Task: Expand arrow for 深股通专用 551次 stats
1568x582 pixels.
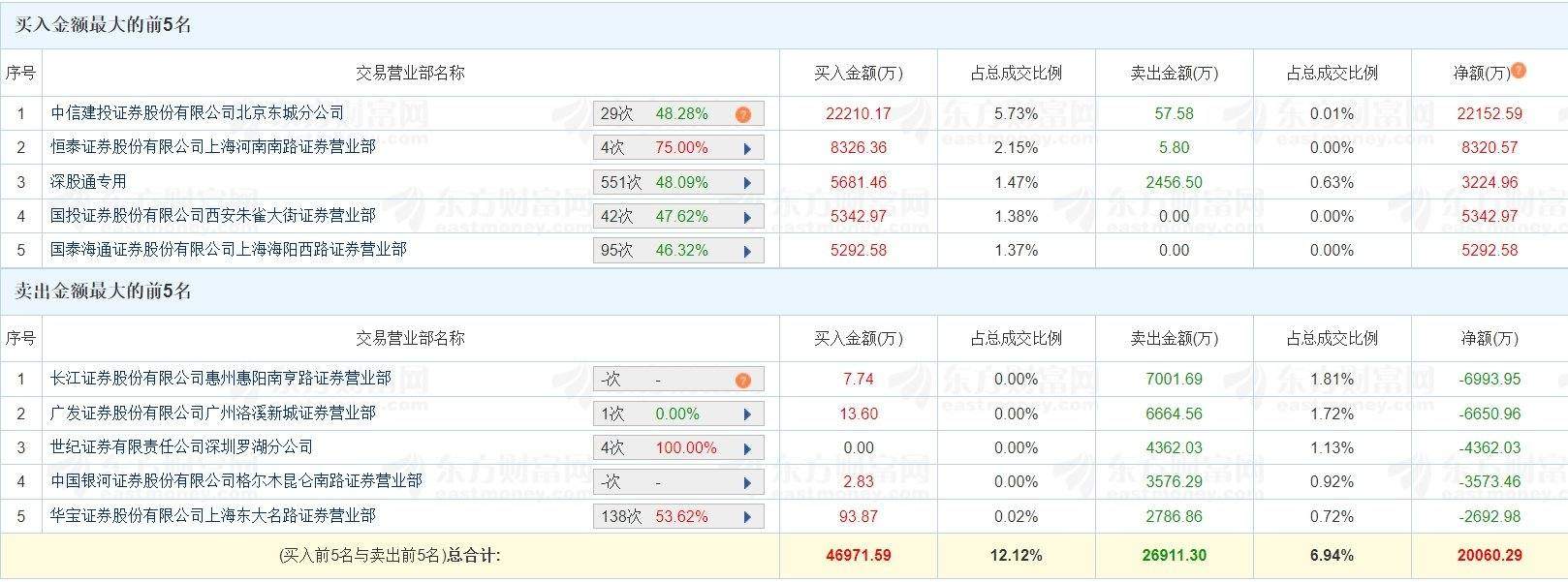Action: point(747,182)
